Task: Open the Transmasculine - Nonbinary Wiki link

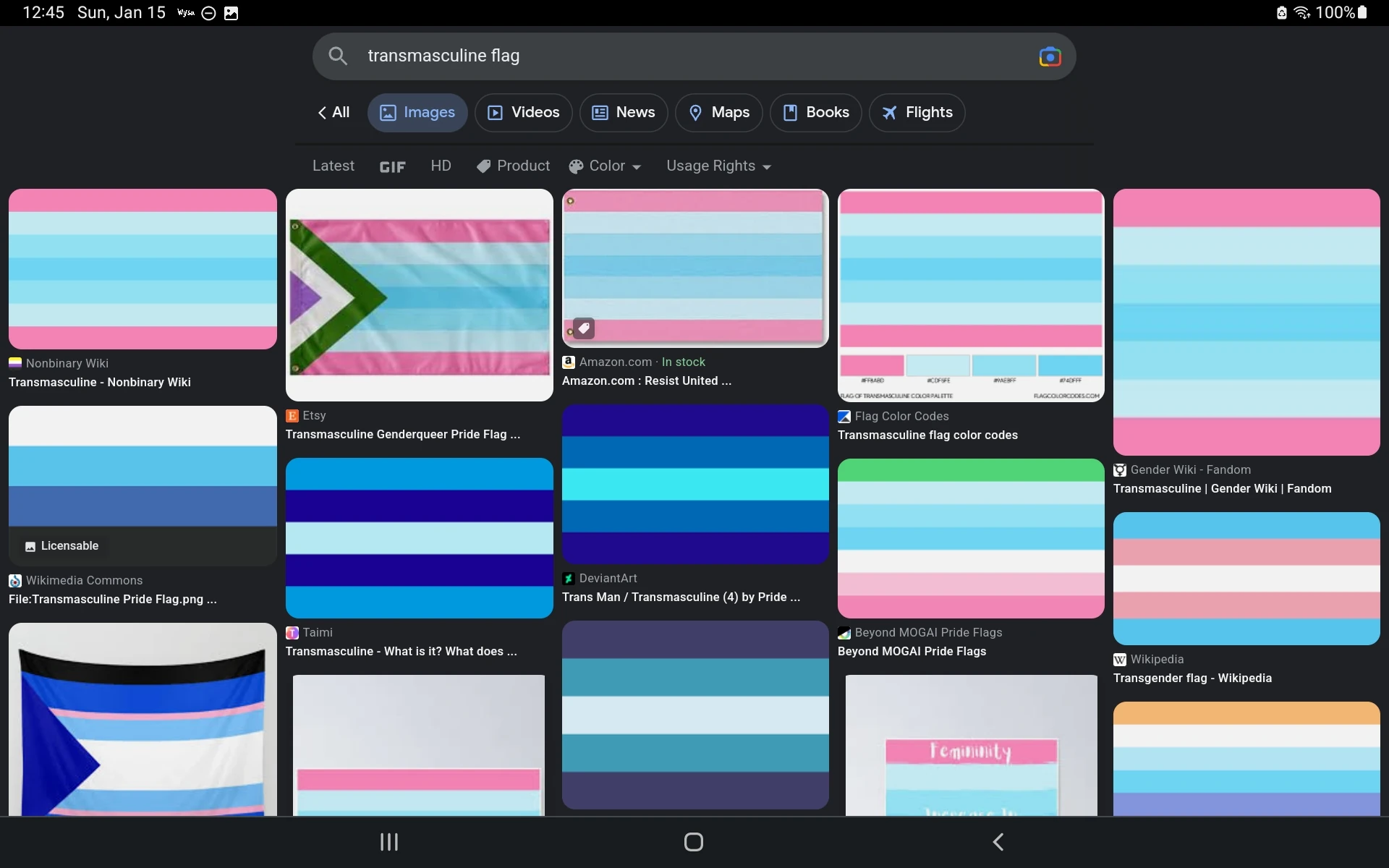Action: tap(100, 382)
